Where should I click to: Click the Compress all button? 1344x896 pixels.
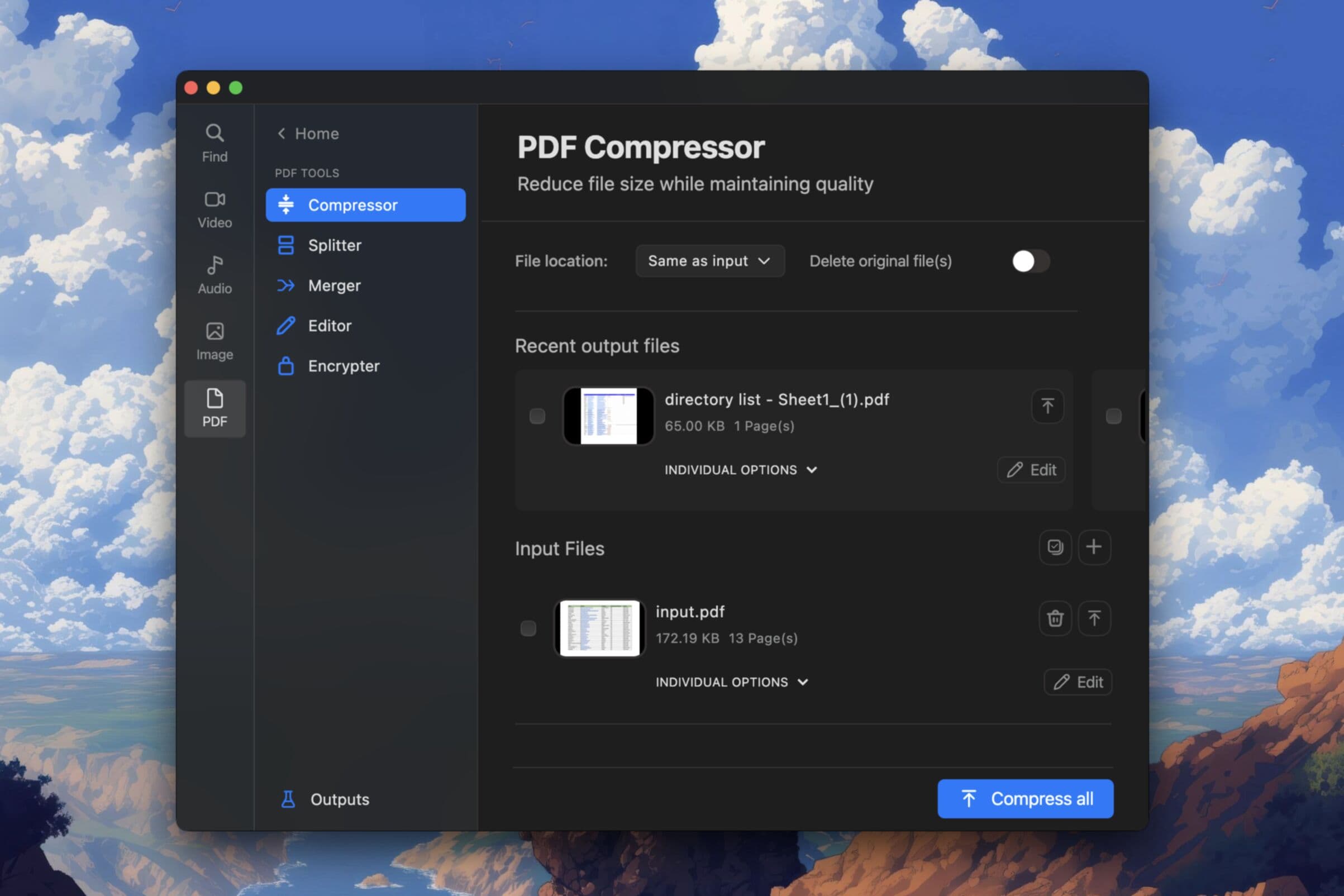pyautogui.click(x=1025, y=798)
